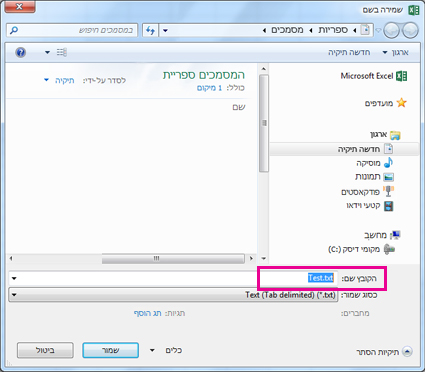Click the pictures library icon
The width and height of the screenshot is (425, 372).
[389, 177]
